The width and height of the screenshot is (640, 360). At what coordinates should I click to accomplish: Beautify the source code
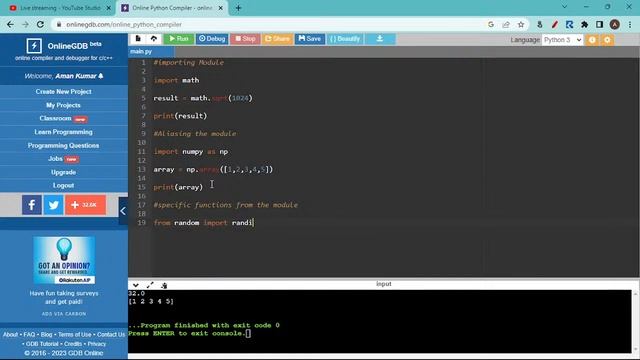(x=345, y=39)
